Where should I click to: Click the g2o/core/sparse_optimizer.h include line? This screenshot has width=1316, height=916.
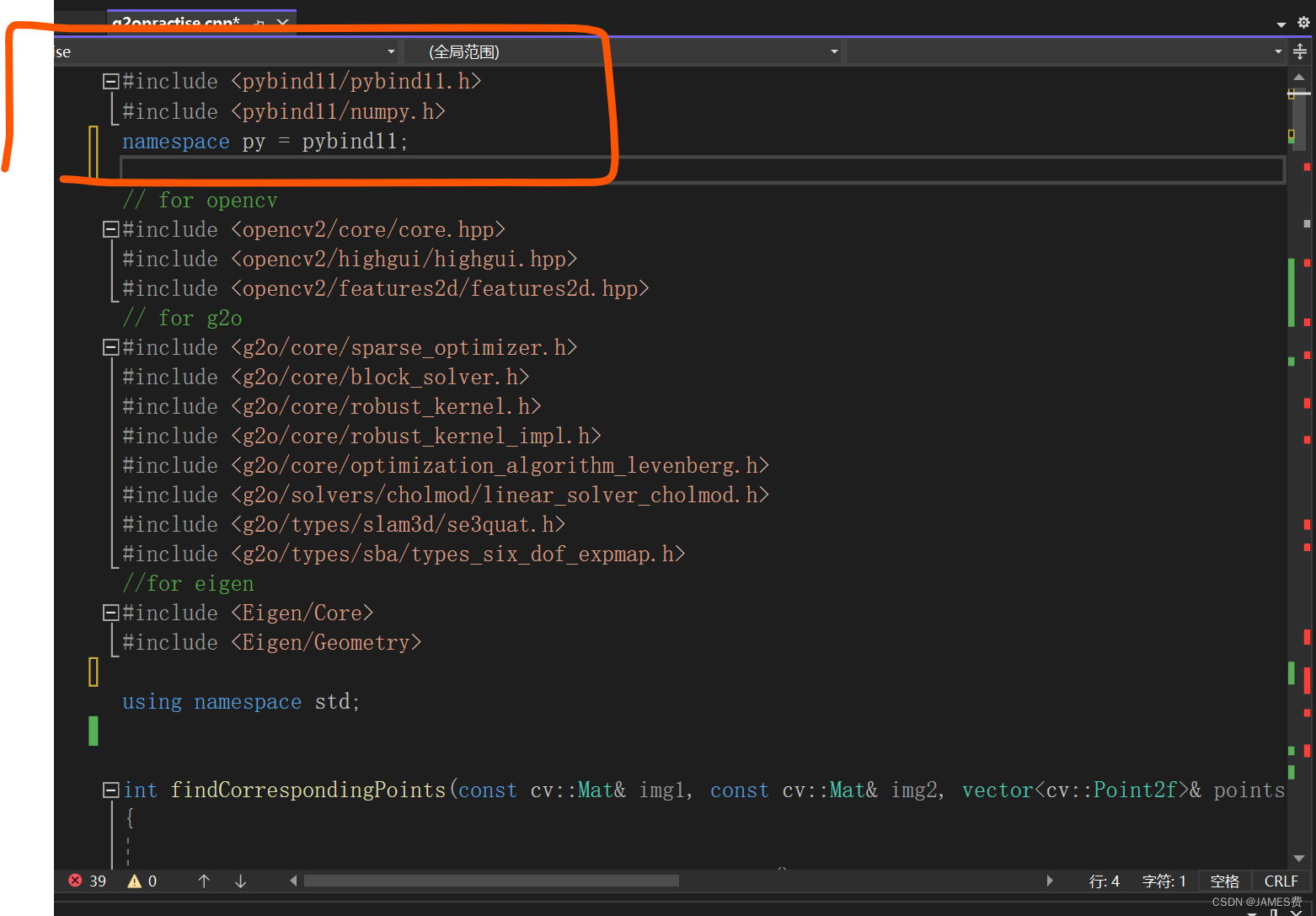click(350, 347)
